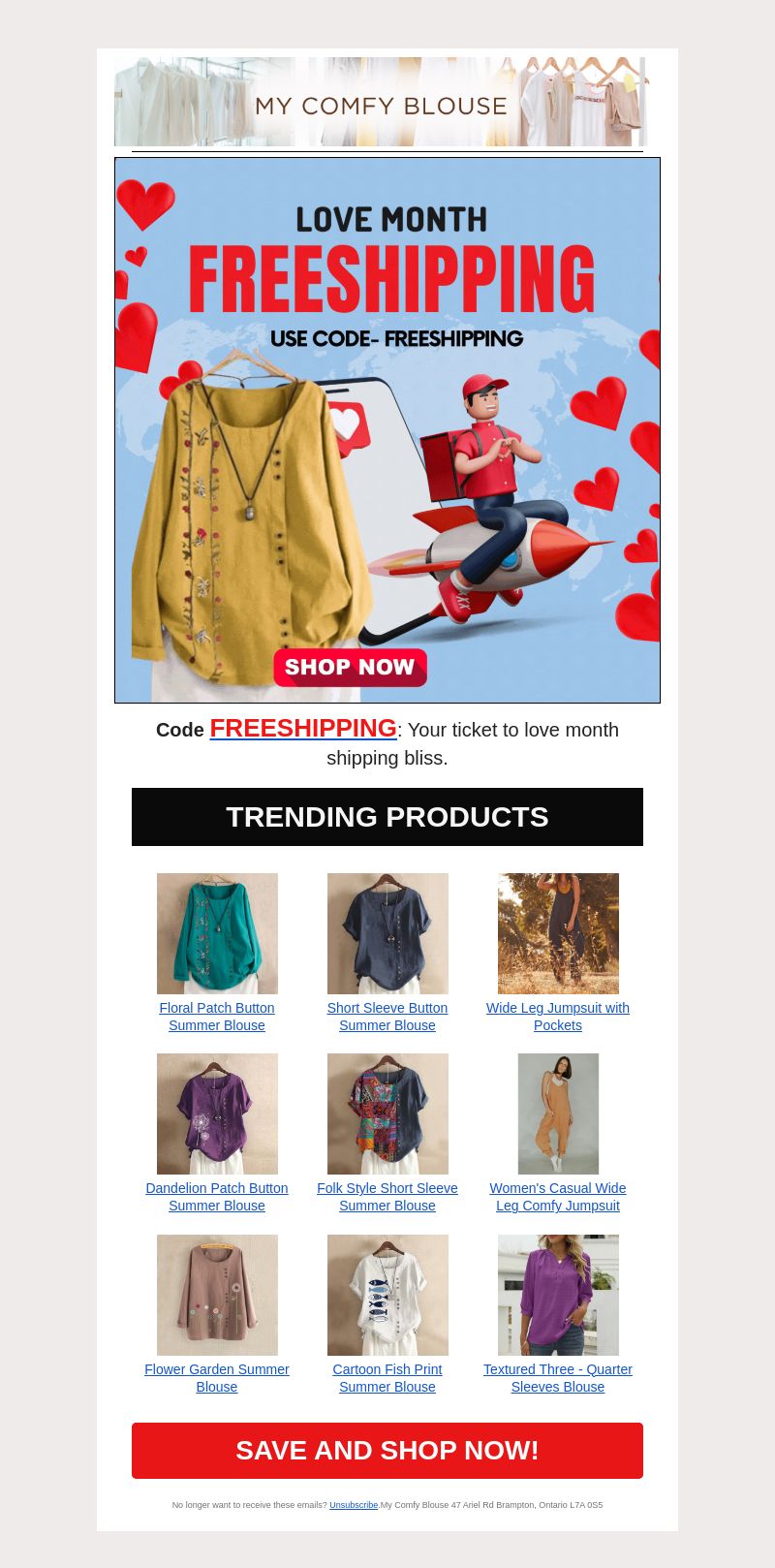
Task: Select the white fish print blouse thumbnail
Action: pyautogui.click(x=387, y=1295)
